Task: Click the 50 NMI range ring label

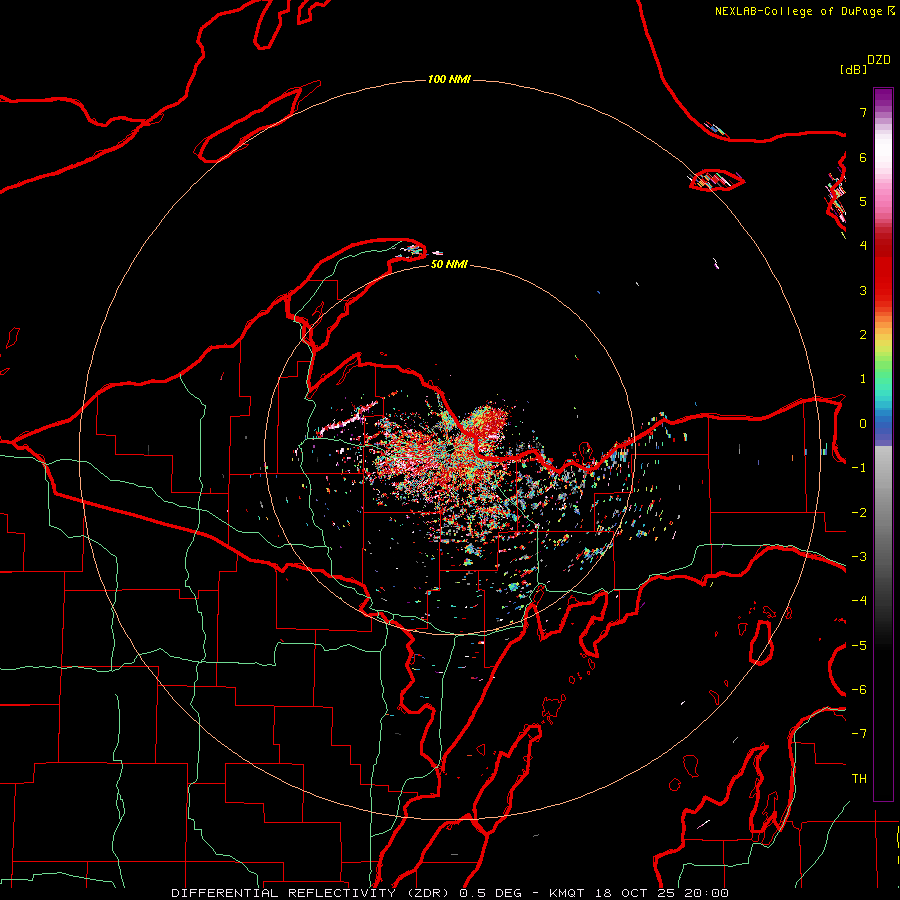Action: click(449, 264)
